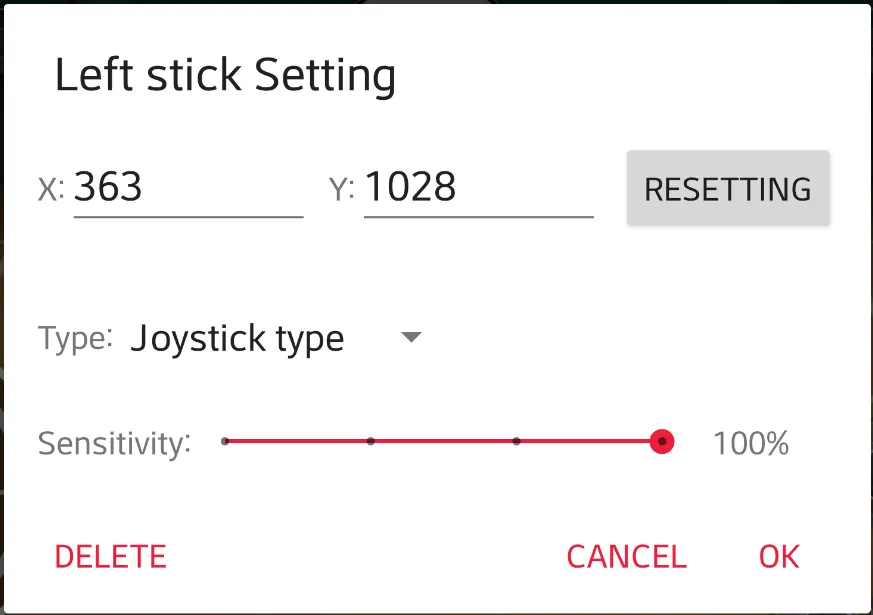Click the "Y:" label before 1028

pos(341,190)
